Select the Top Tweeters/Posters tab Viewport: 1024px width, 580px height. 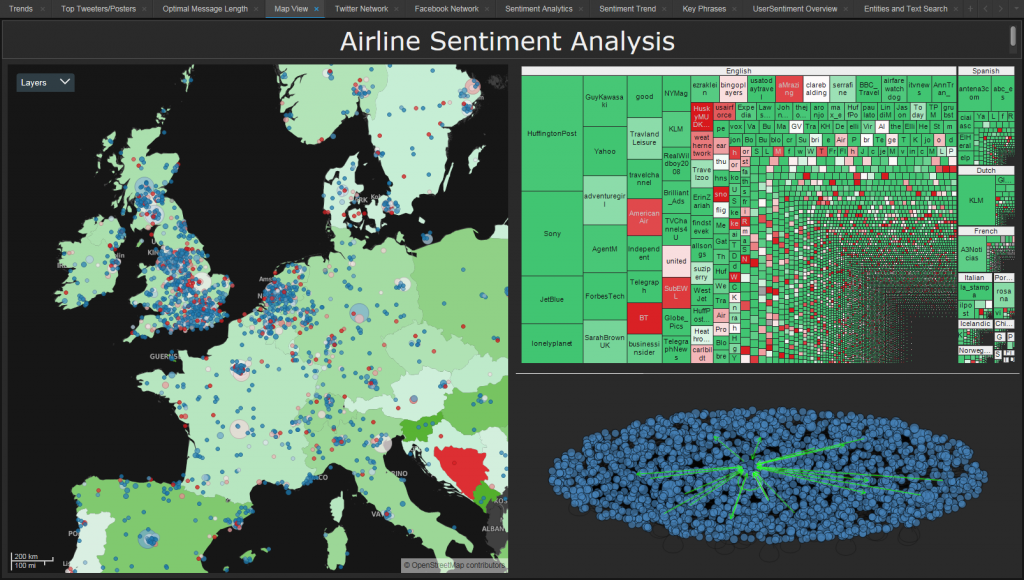98,9
